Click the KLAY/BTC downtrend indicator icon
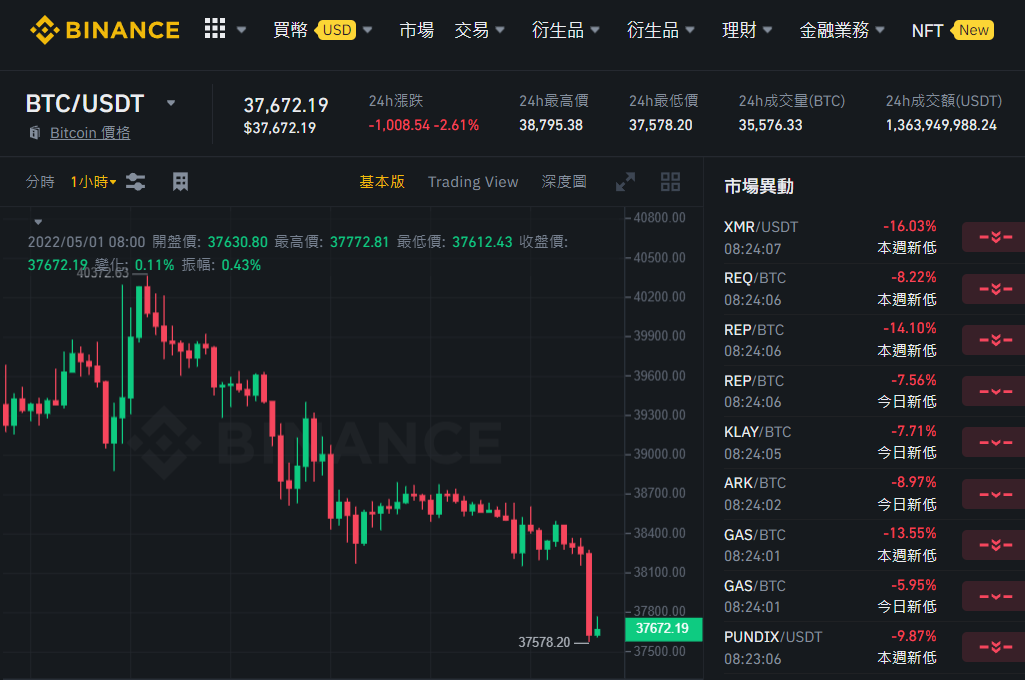The image size is (1025, 680). (x=994, y=443)
